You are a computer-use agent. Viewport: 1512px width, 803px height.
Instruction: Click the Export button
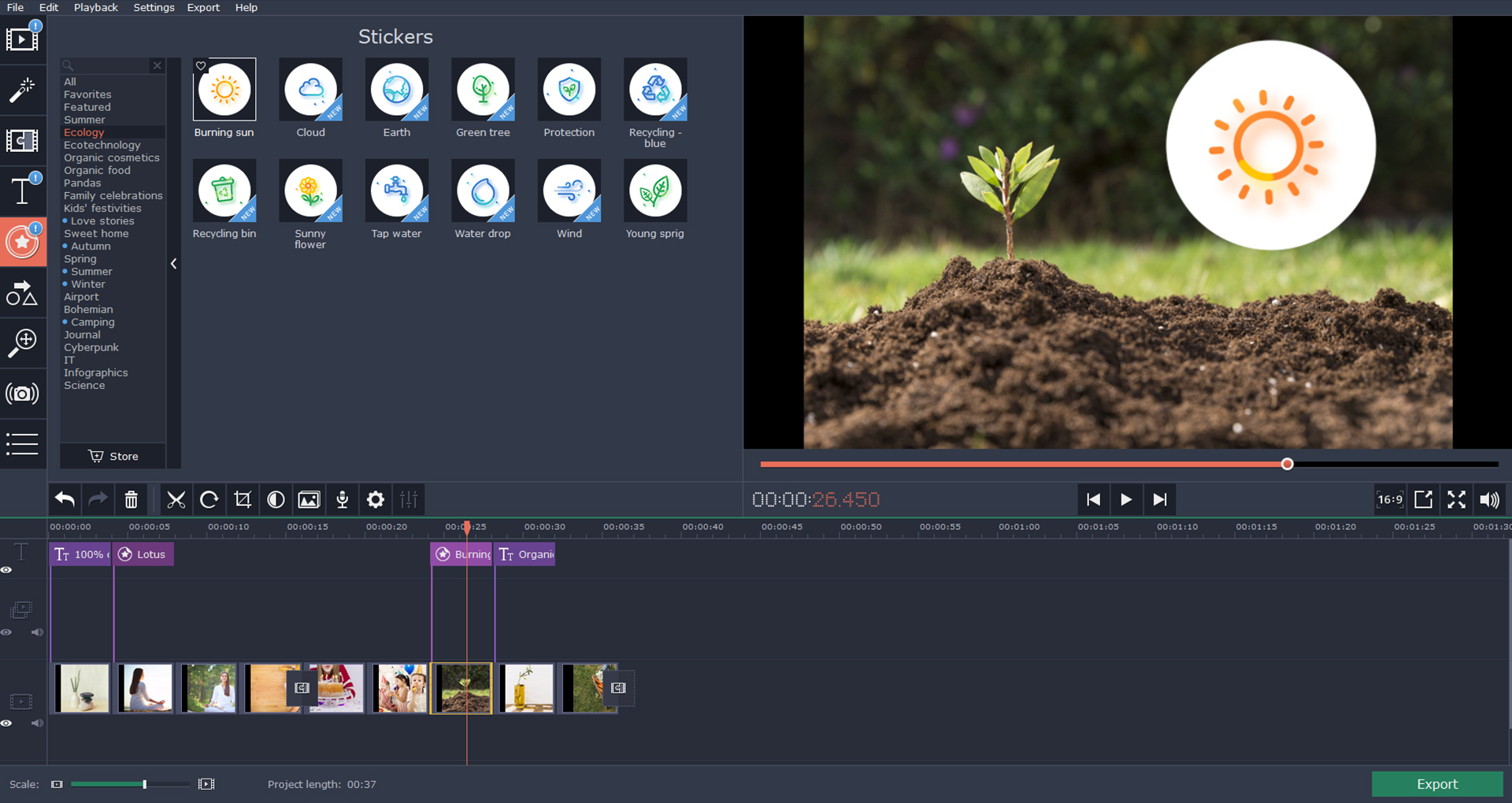1436,784
